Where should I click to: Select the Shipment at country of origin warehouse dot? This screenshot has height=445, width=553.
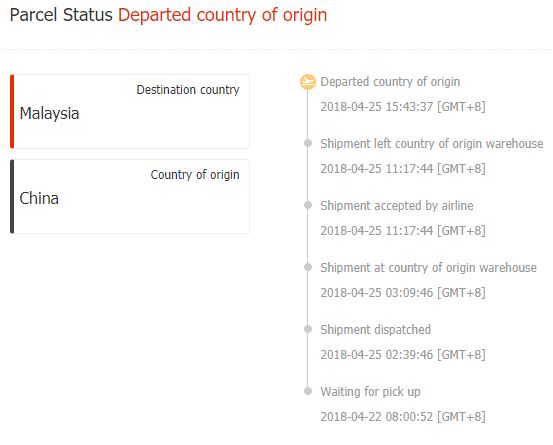[308, 267]
